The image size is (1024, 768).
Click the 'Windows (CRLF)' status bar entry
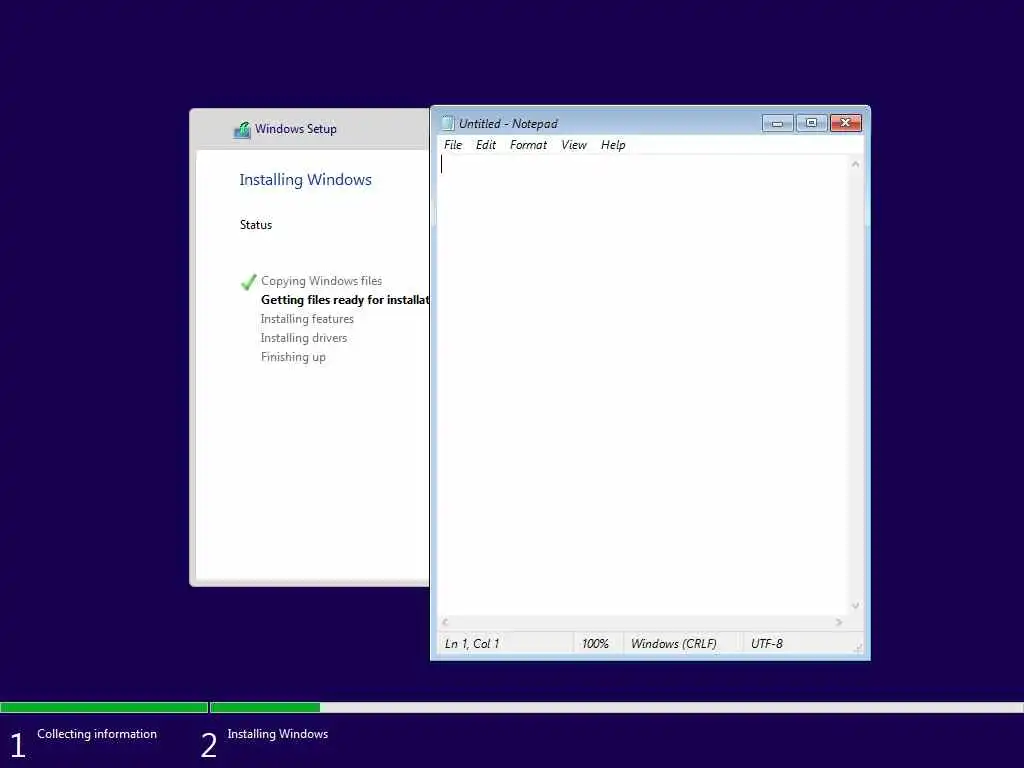coord(673,644)
